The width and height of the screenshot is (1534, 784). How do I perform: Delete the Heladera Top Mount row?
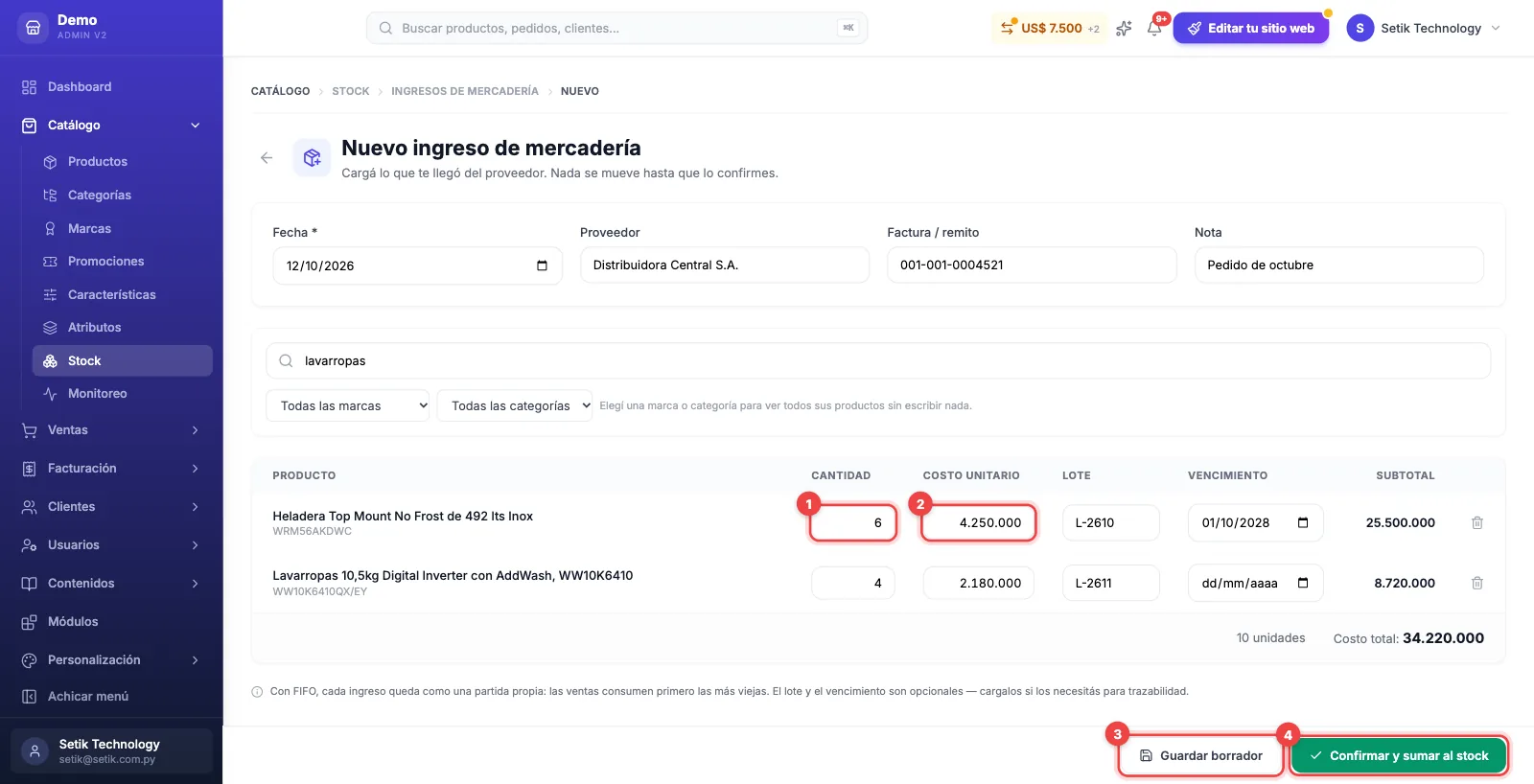1477,522
